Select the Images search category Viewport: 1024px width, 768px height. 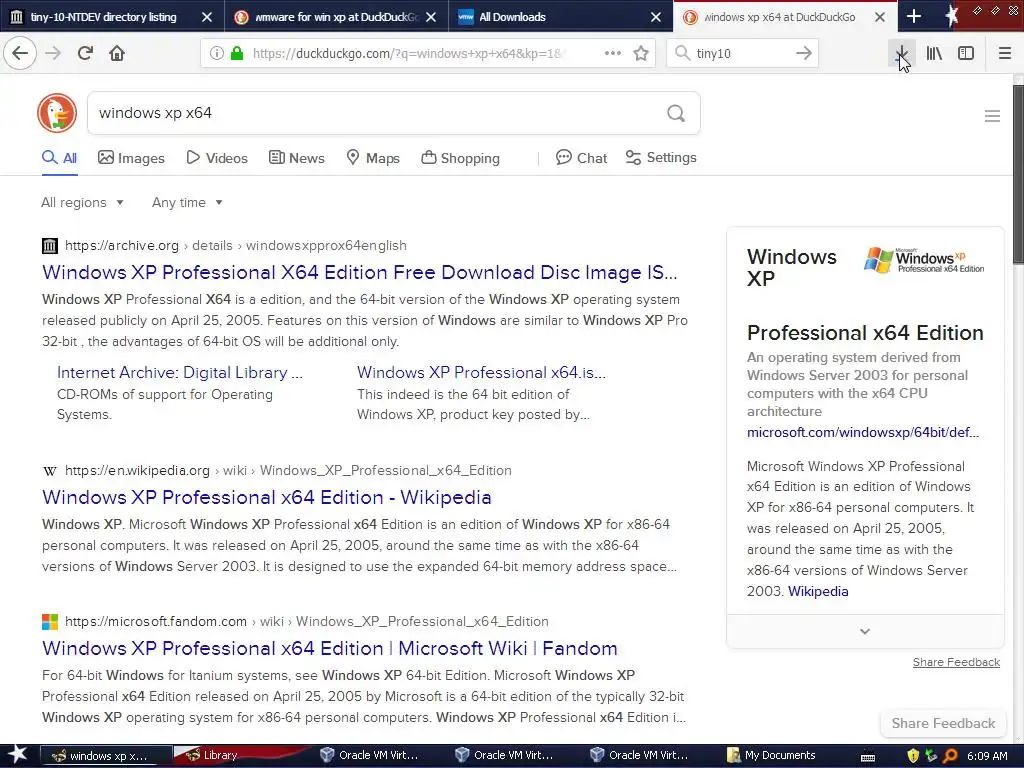click(x=131, y=158)
